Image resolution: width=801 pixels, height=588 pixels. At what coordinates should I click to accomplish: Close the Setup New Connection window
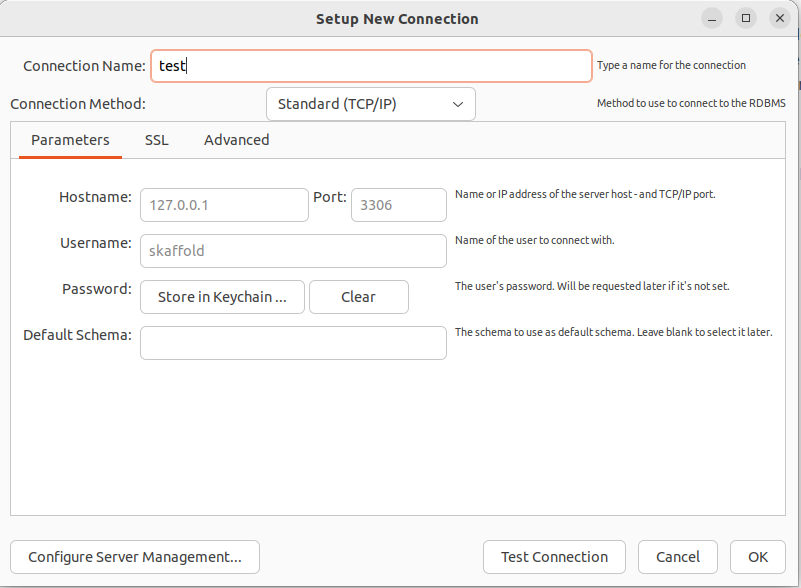click(780, 18)
